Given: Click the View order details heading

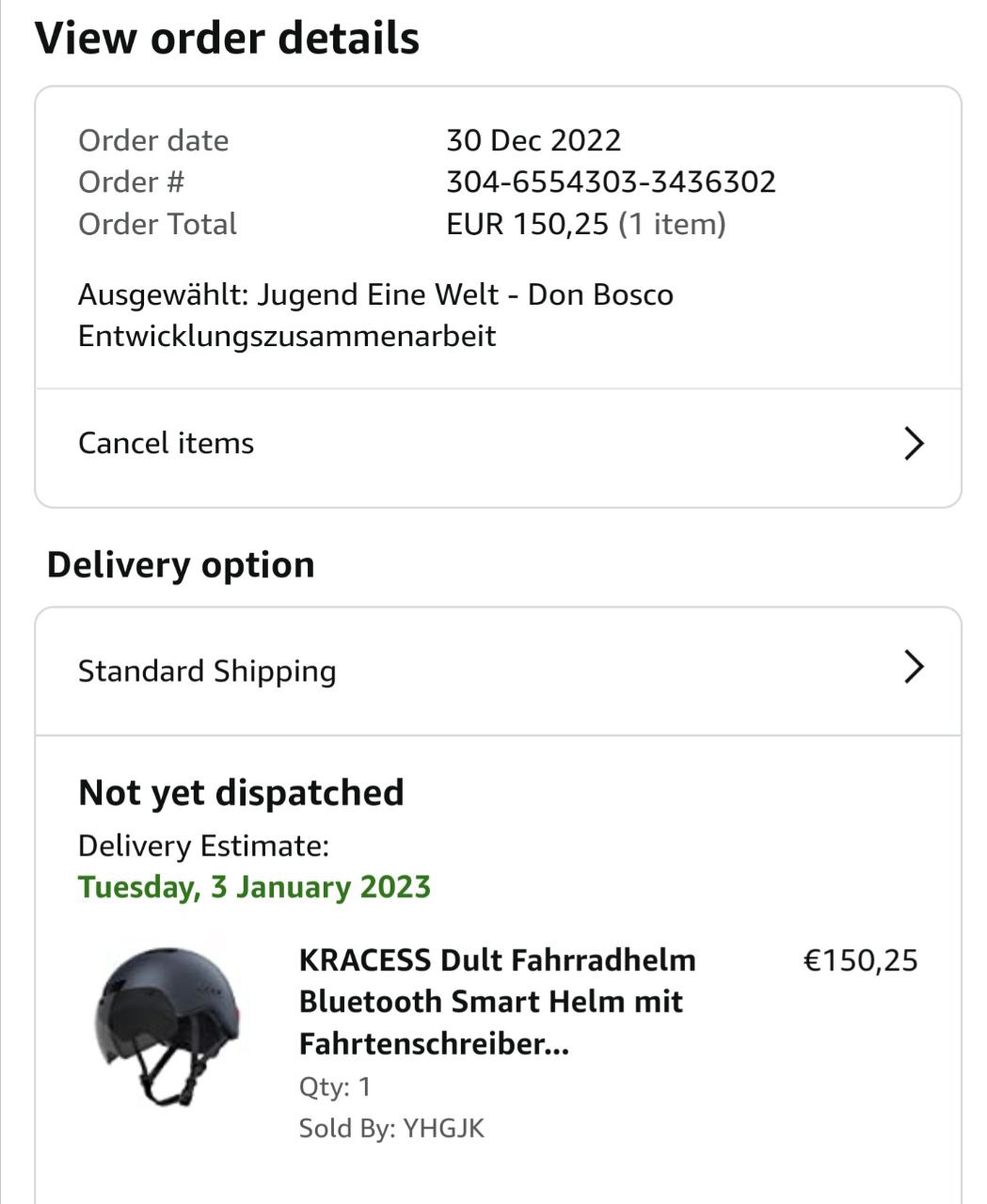Looking at the screenshot, I should (x=227, y=39).
